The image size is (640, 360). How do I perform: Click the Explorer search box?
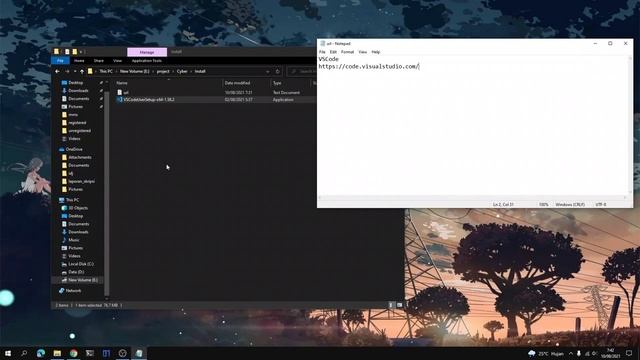(302, 71)
